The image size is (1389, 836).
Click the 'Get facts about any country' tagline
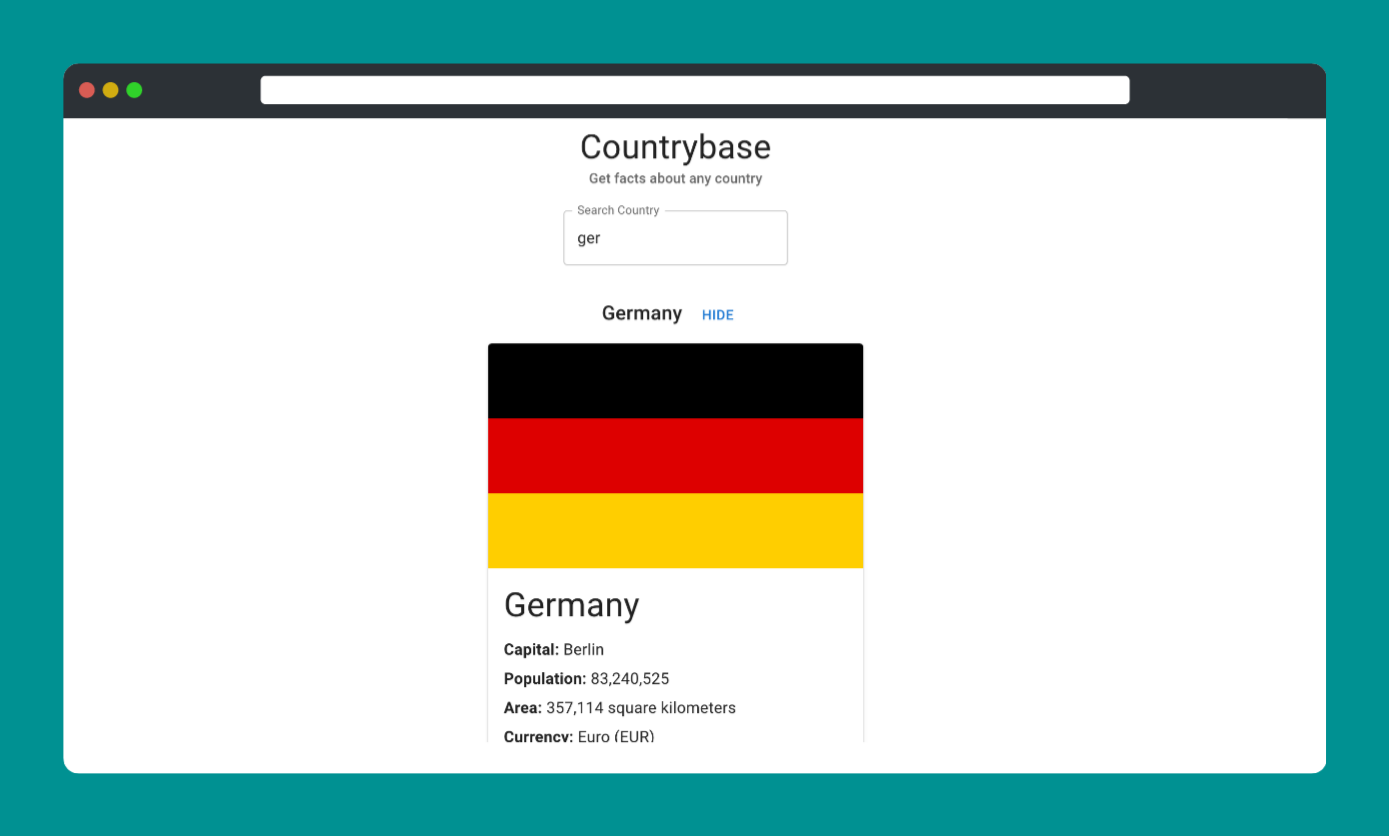coord(675,178)
